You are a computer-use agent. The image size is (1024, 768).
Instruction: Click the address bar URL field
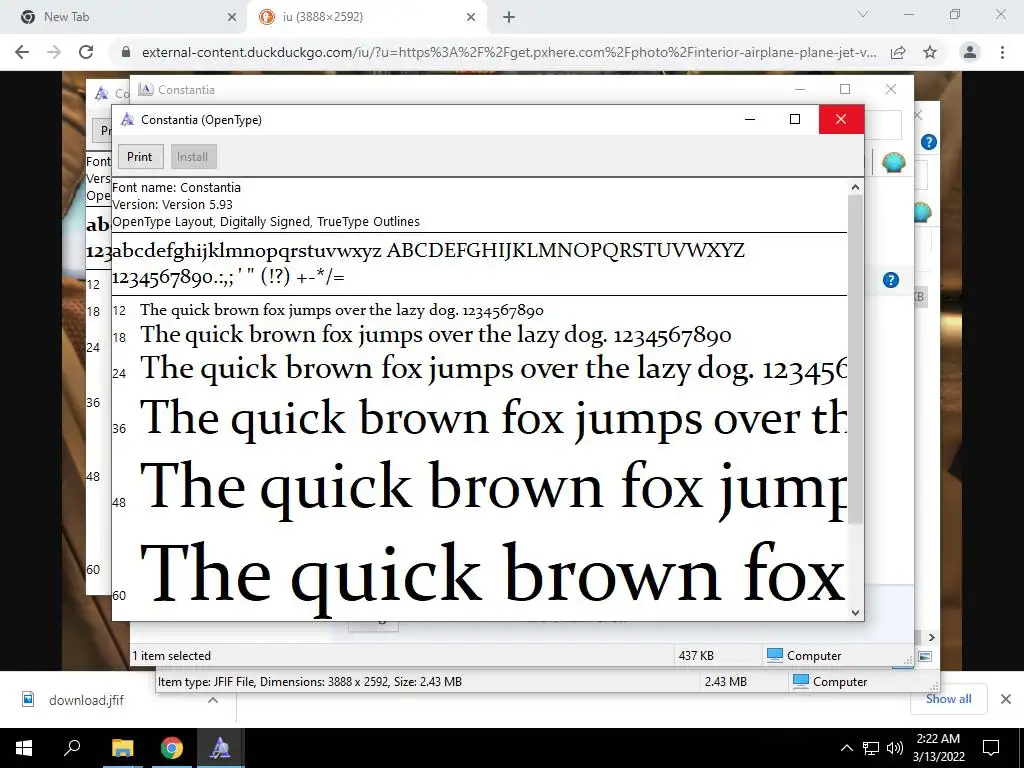pos(508,52)
